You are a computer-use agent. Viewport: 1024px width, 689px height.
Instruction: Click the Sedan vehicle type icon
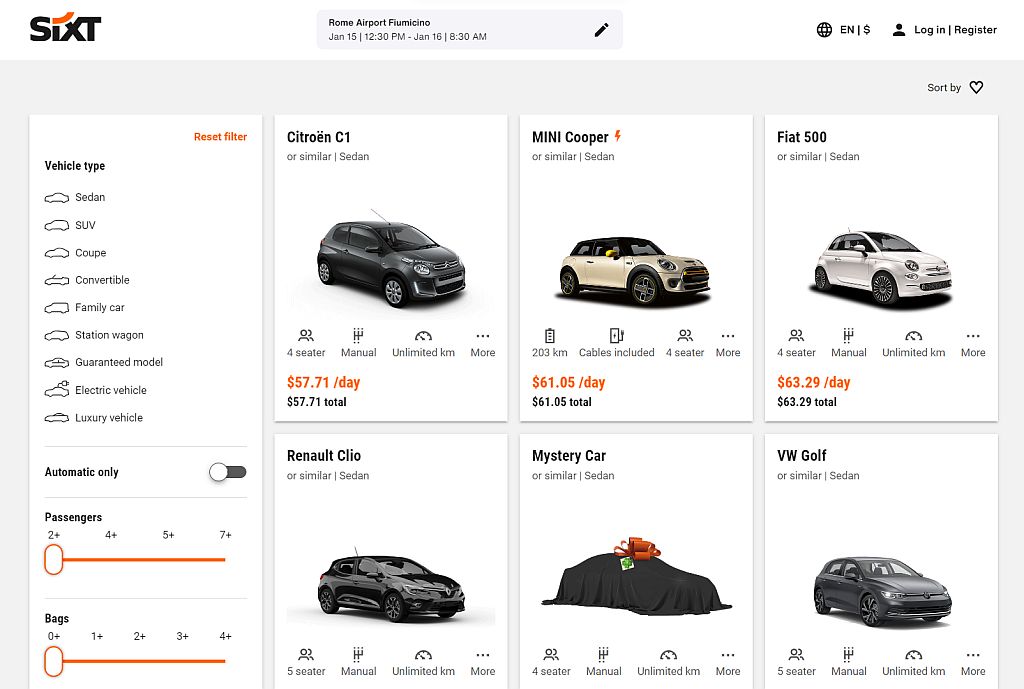pos(57,197)
